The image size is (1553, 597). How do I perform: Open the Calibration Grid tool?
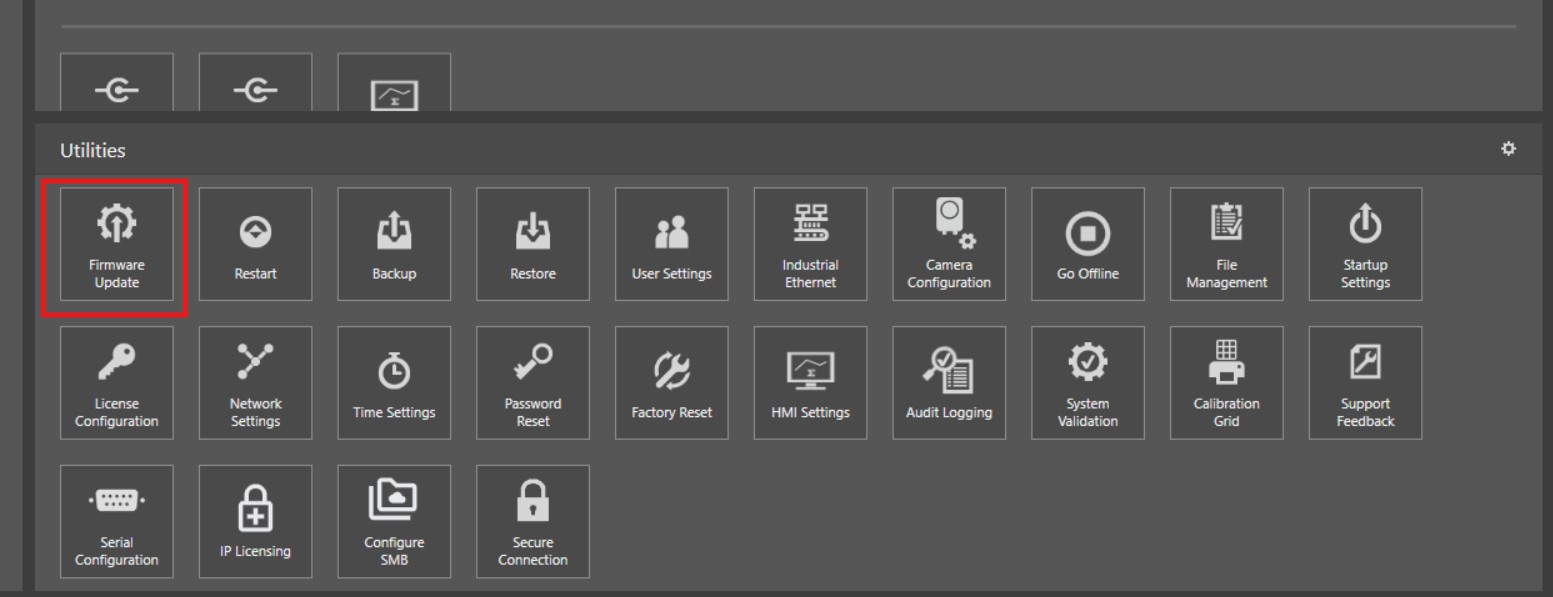click(1227, 383)
